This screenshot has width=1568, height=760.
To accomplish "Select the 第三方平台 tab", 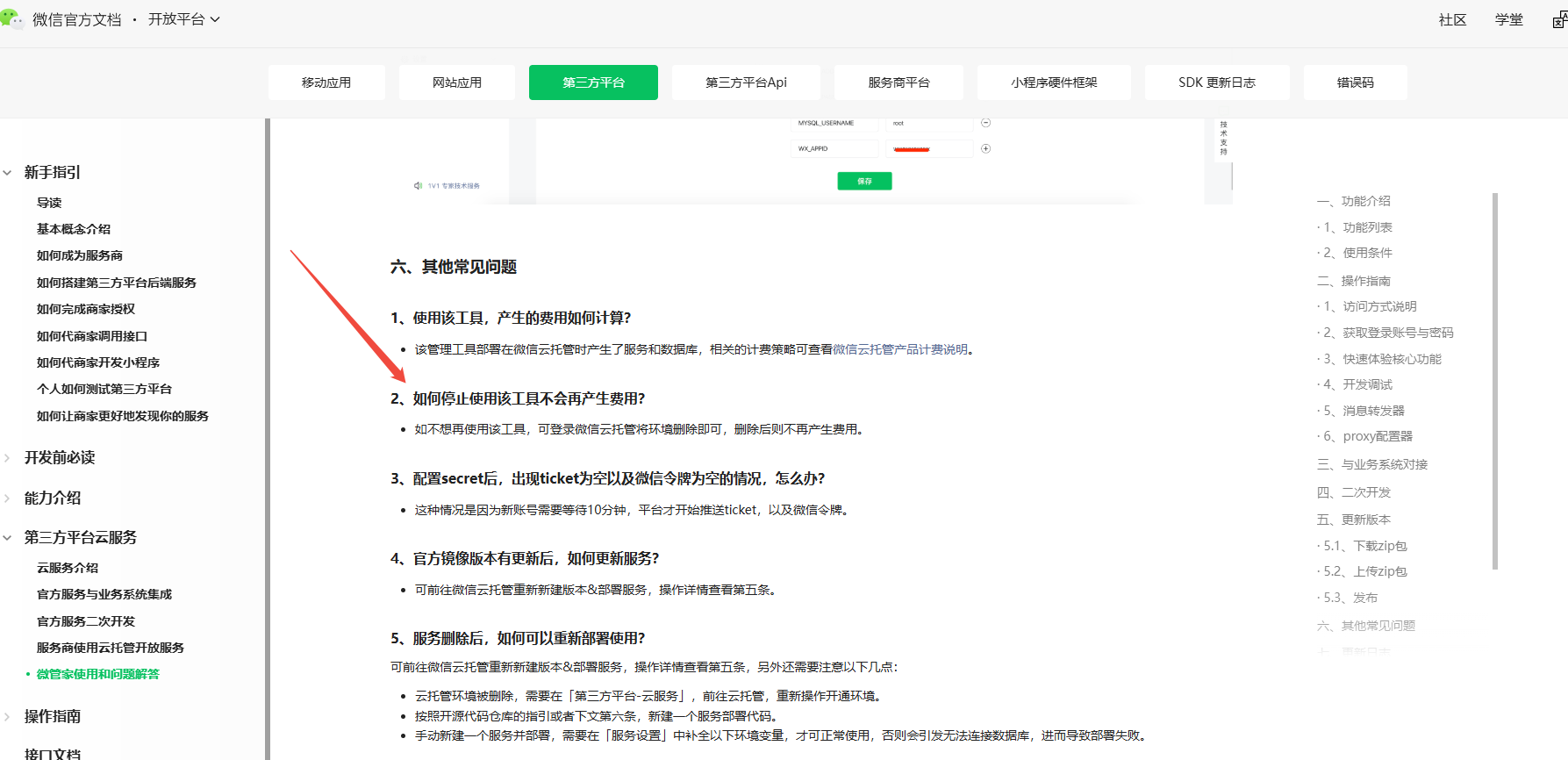I will coord(593,82).
